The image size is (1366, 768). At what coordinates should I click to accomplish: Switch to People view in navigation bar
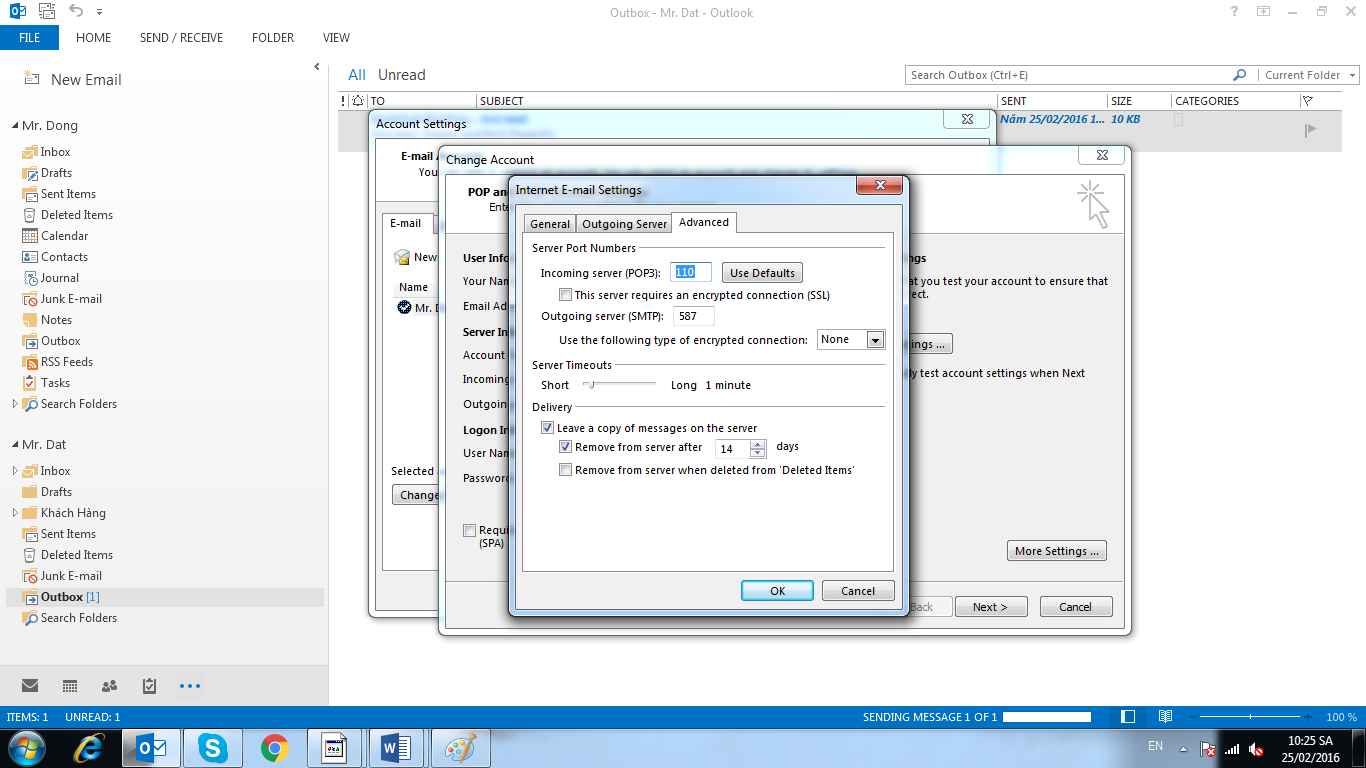click(x=110, y=686)
